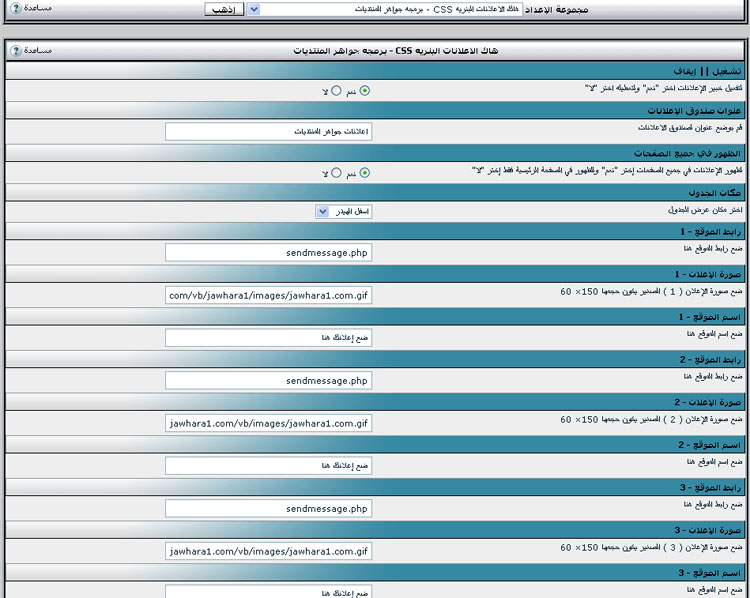
Task: Open the table position dropdown اسفل الهيدر
Action: tap(322, 212)
